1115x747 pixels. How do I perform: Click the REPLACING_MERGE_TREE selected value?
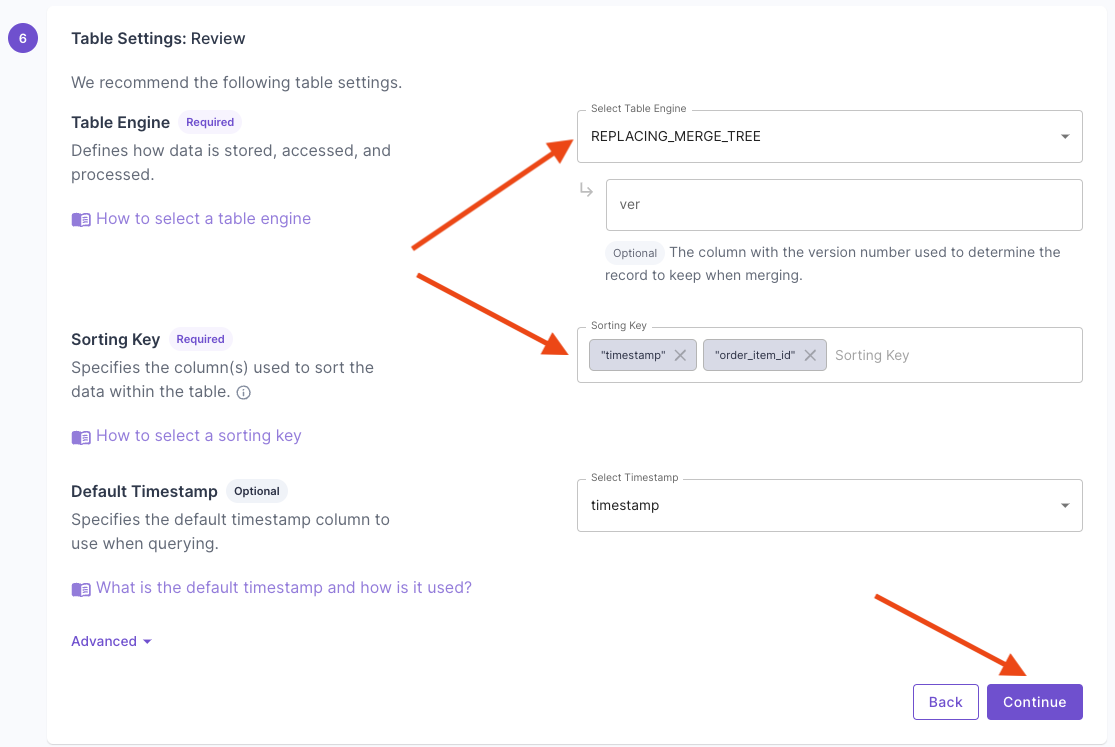tap(676, 136)
